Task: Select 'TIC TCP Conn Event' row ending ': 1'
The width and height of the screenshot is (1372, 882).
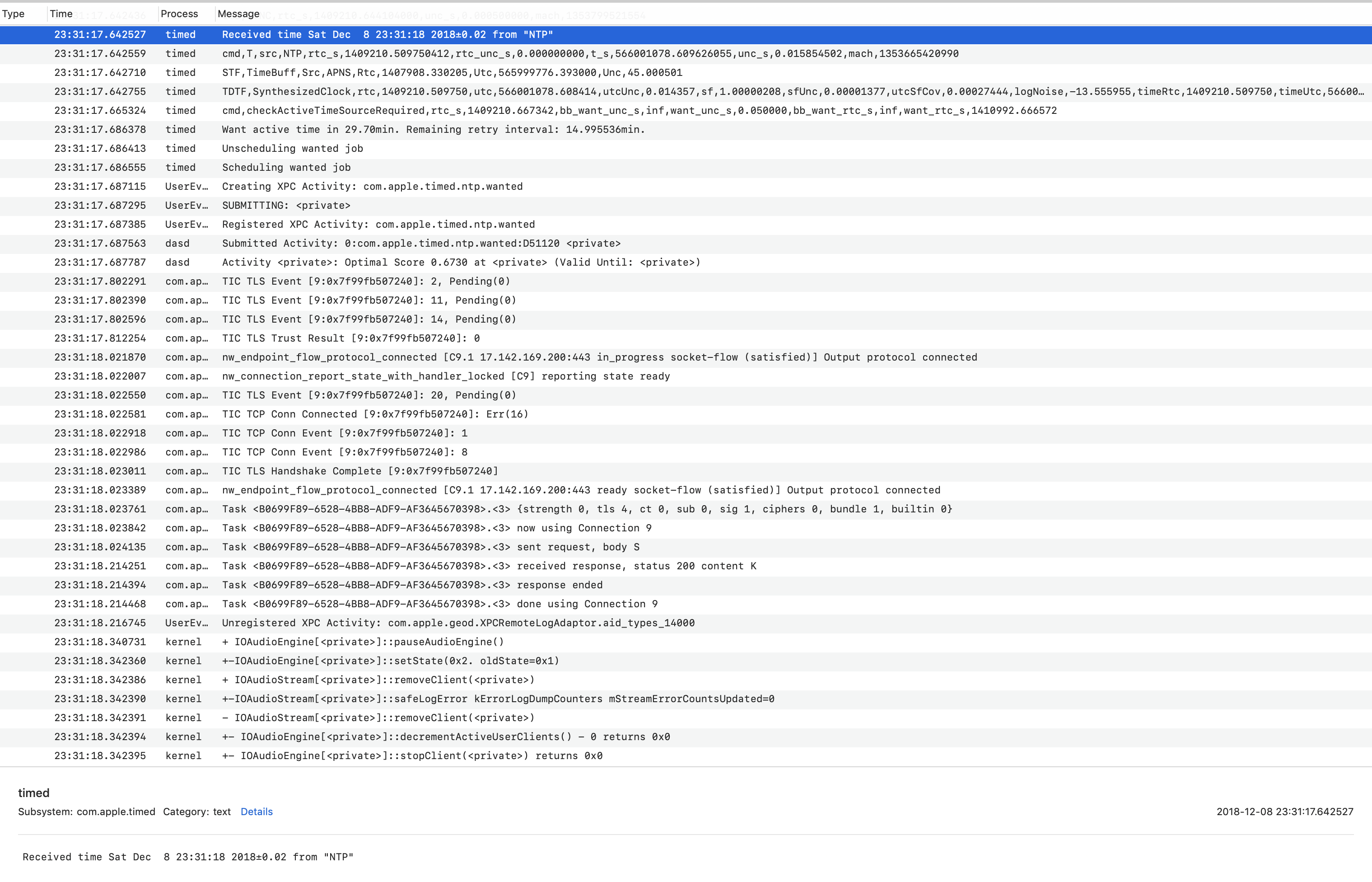Action: (686, 433)
